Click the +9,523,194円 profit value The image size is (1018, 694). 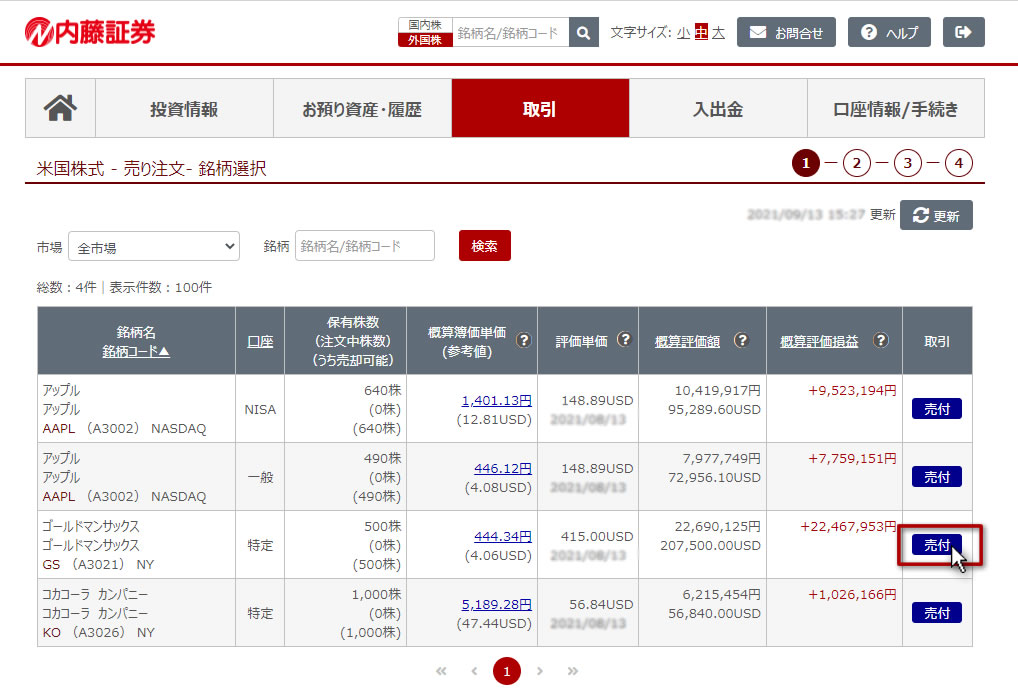click(852, 390)
